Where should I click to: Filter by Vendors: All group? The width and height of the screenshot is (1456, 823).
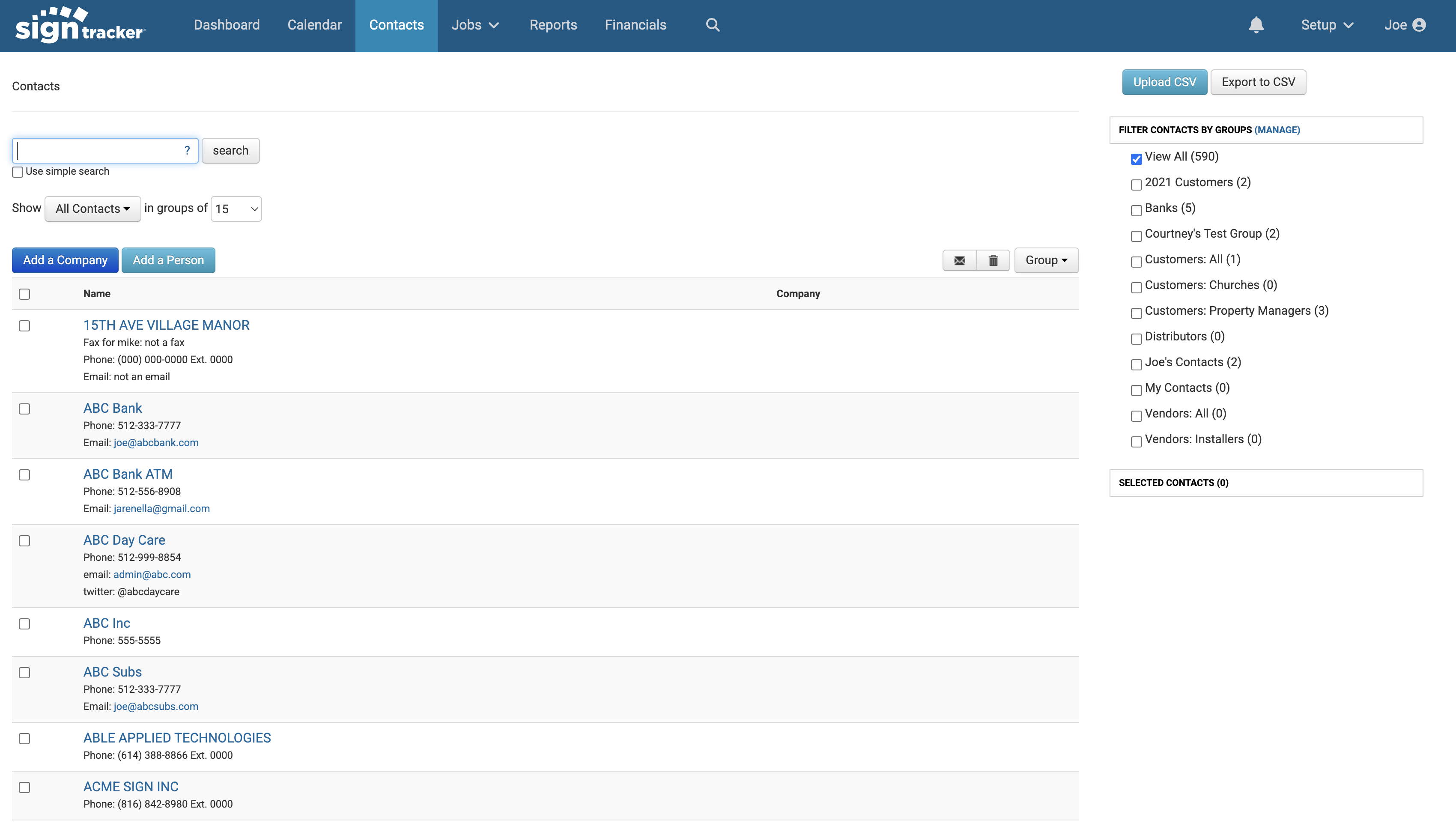coord(1136,416)
